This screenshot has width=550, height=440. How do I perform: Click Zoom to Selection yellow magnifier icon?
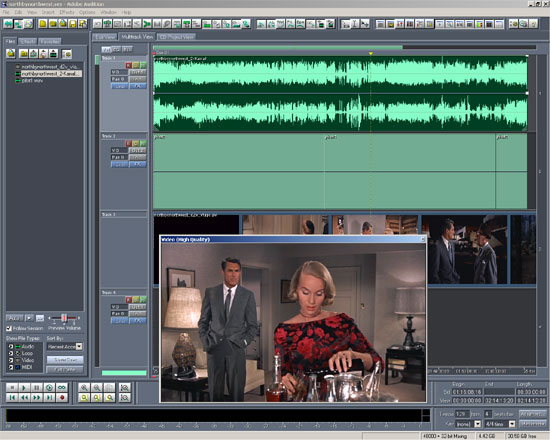point(84,398)
